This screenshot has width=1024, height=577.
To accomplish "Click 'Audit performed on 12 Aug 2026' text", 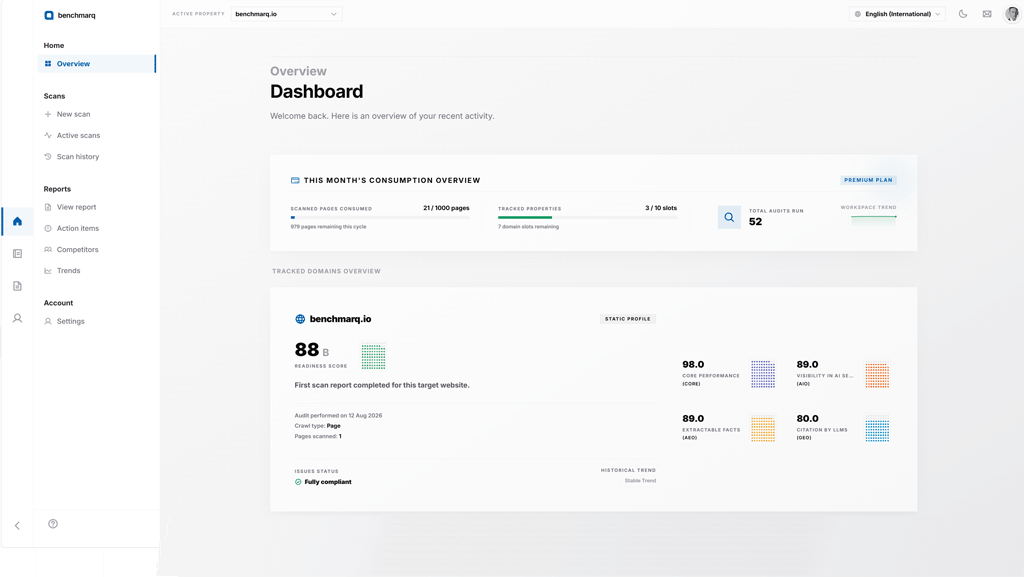I will pos(338,416).
